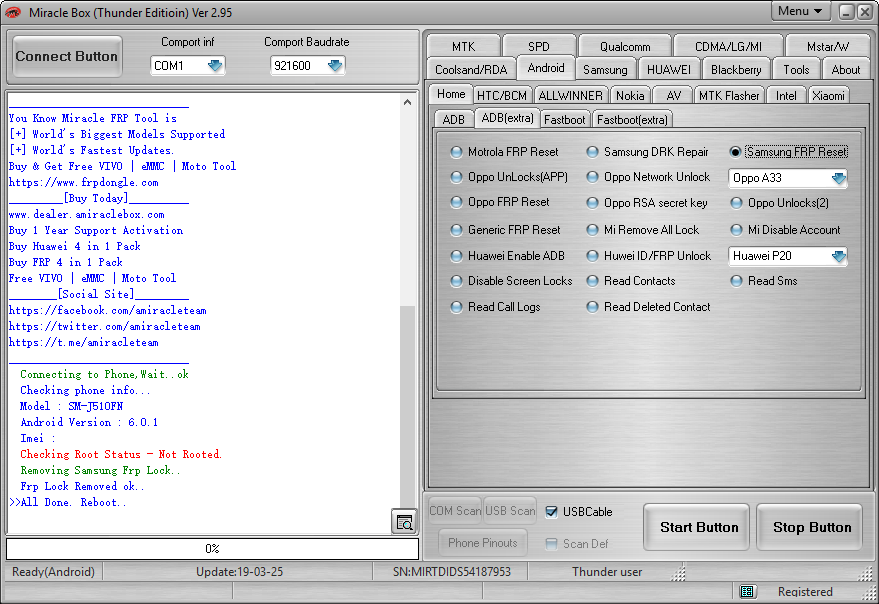Click the COM Scan button
879x604 pixels.
pyautogui.click(x=455, y=510)
